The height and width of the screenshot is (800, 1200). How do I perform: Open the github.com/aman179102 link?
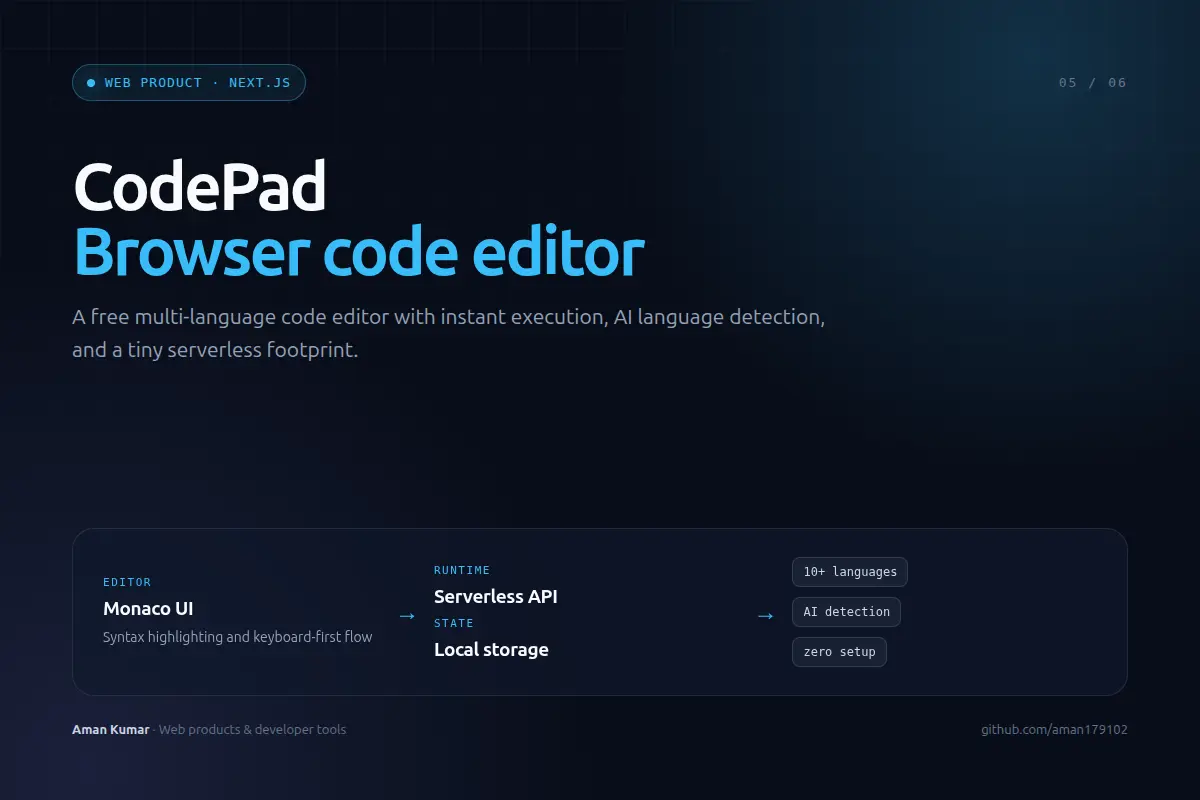click(1054, 730)
